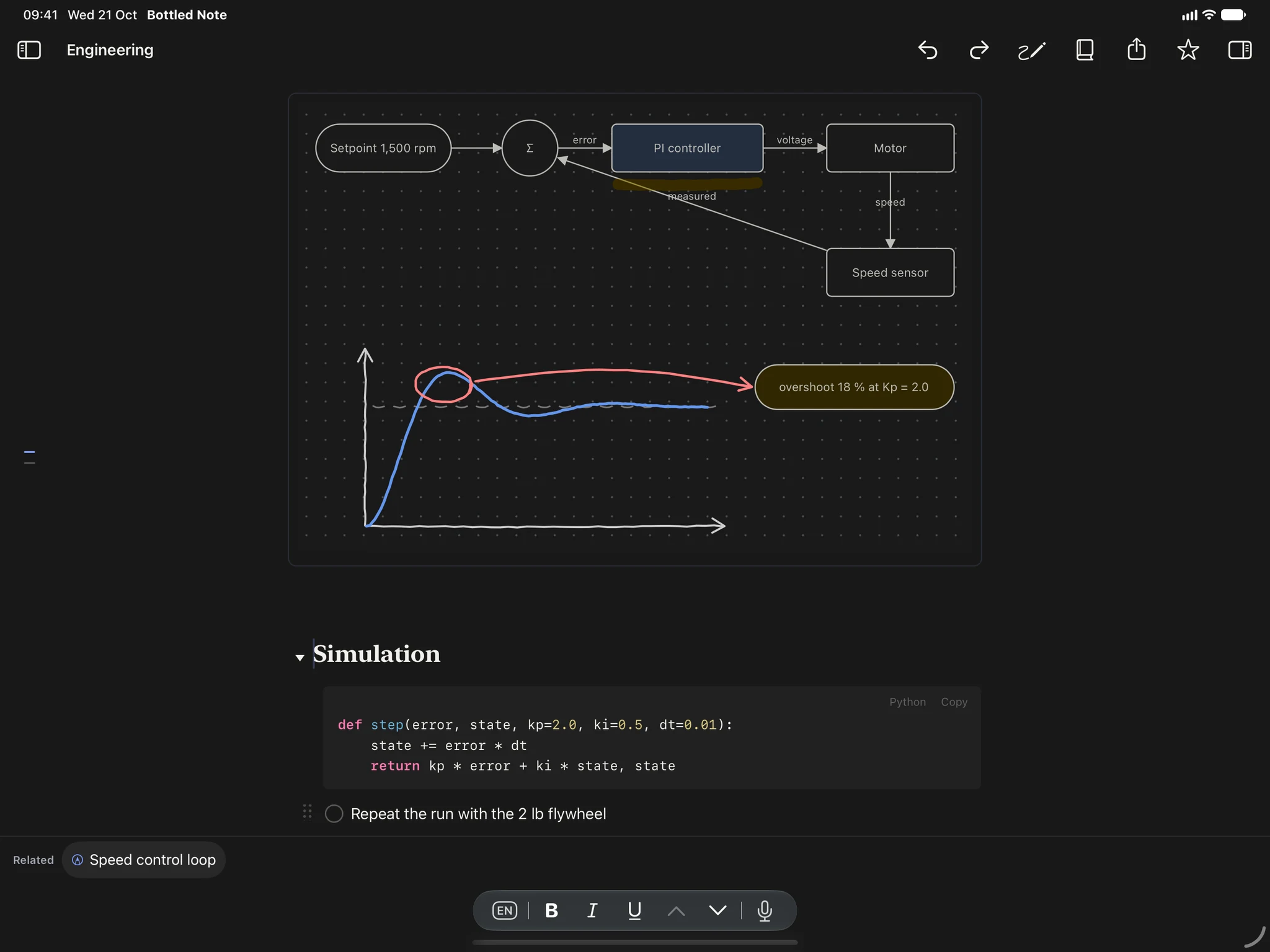Click the 'voltage' arrow label
Viewport: 1270px width, 952px height.
pos(794,140)
